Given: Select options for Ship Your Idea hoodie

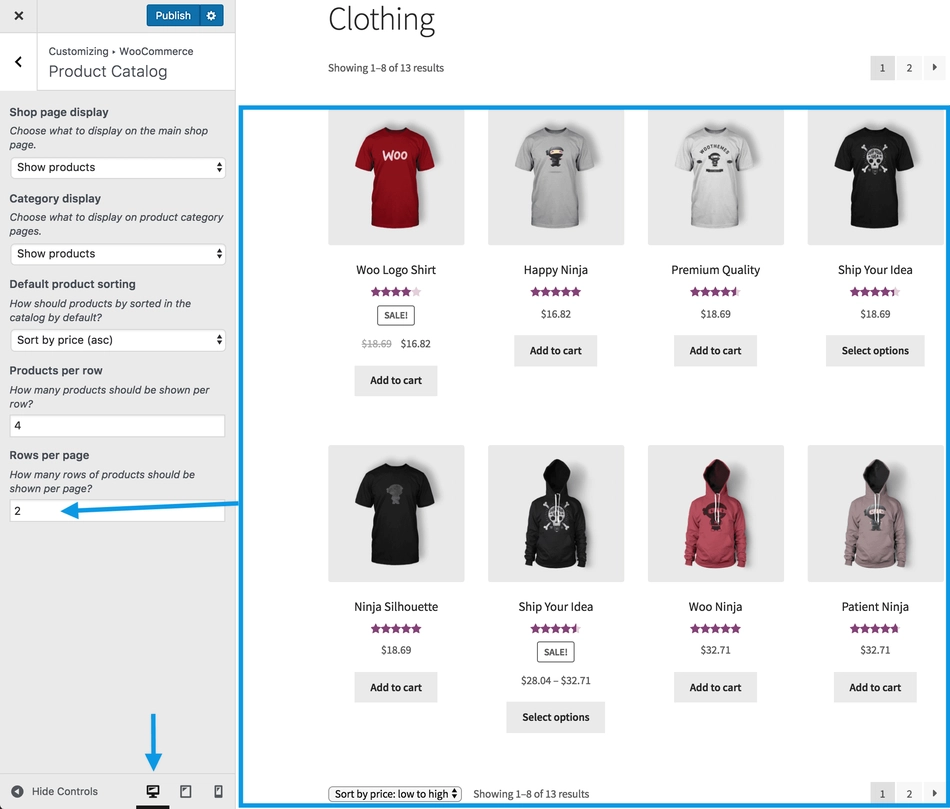Looking at the screenshot, I should click(556, 717).
